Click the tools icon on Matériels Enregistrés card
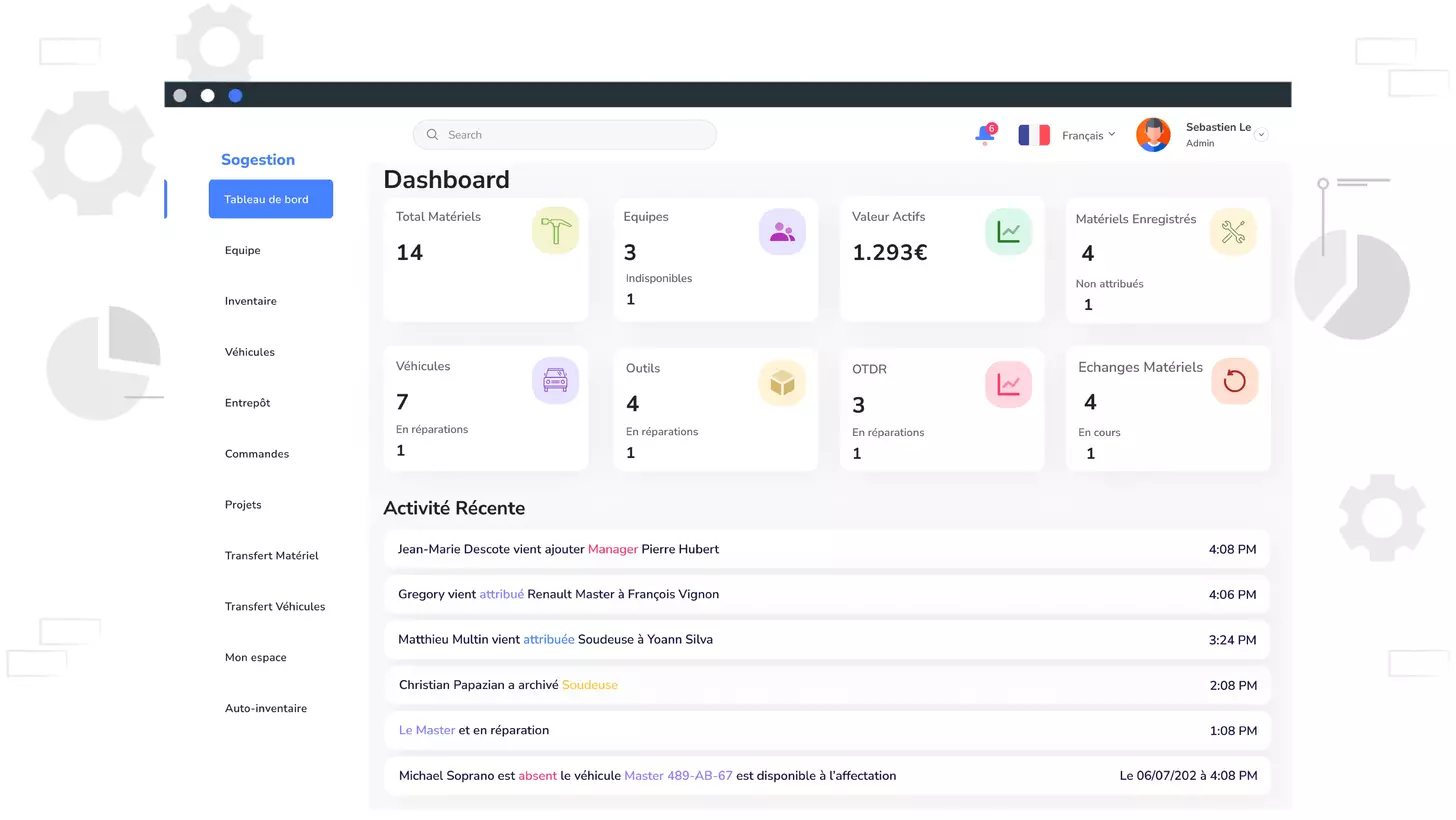The height and width of the screenshot is (820, 1456). click(x=1234, y=232)
